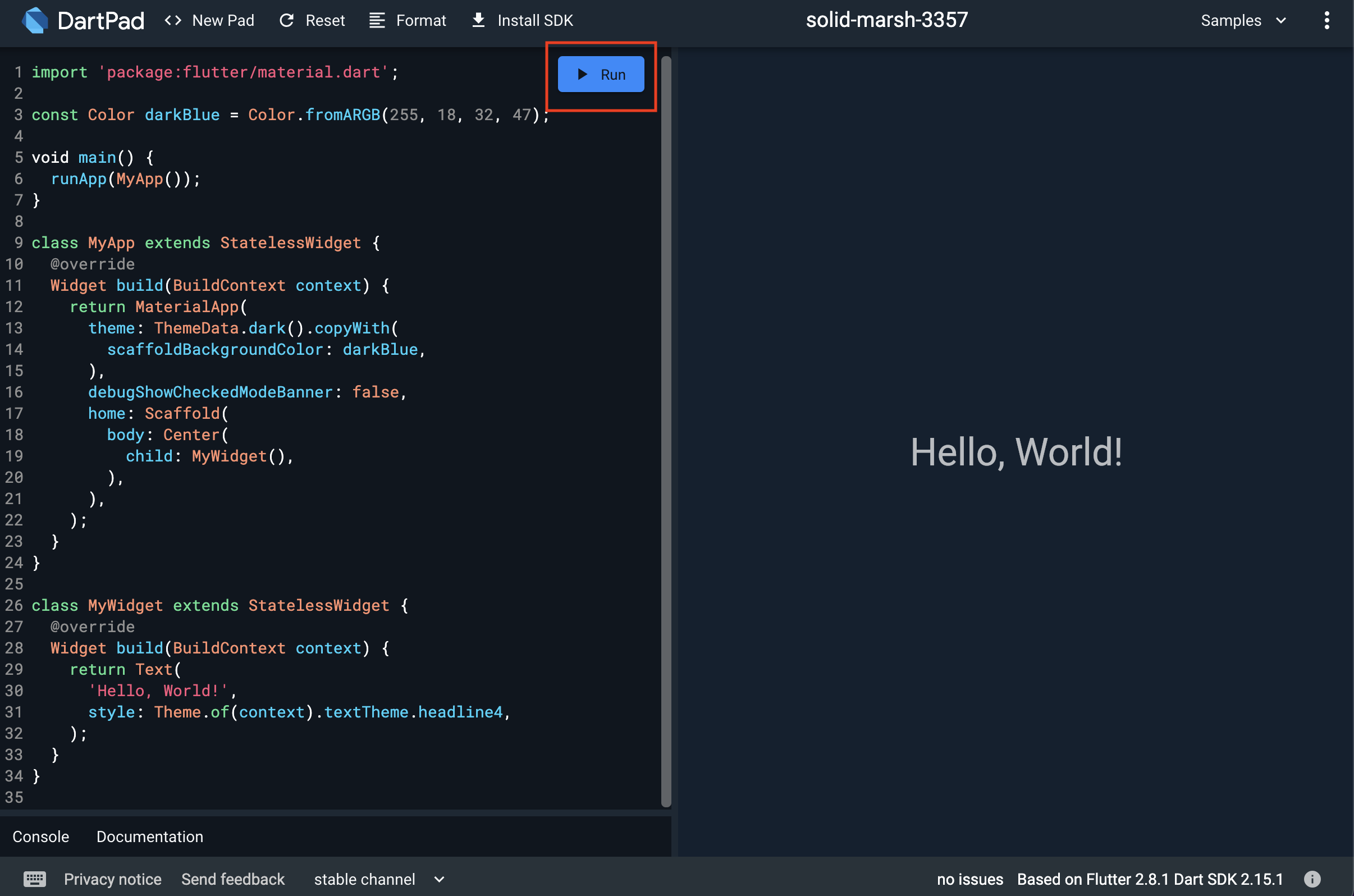Screen dimensions: 1354x896
Task: Open the Documentation tab
Action: (x=150, y=836)
